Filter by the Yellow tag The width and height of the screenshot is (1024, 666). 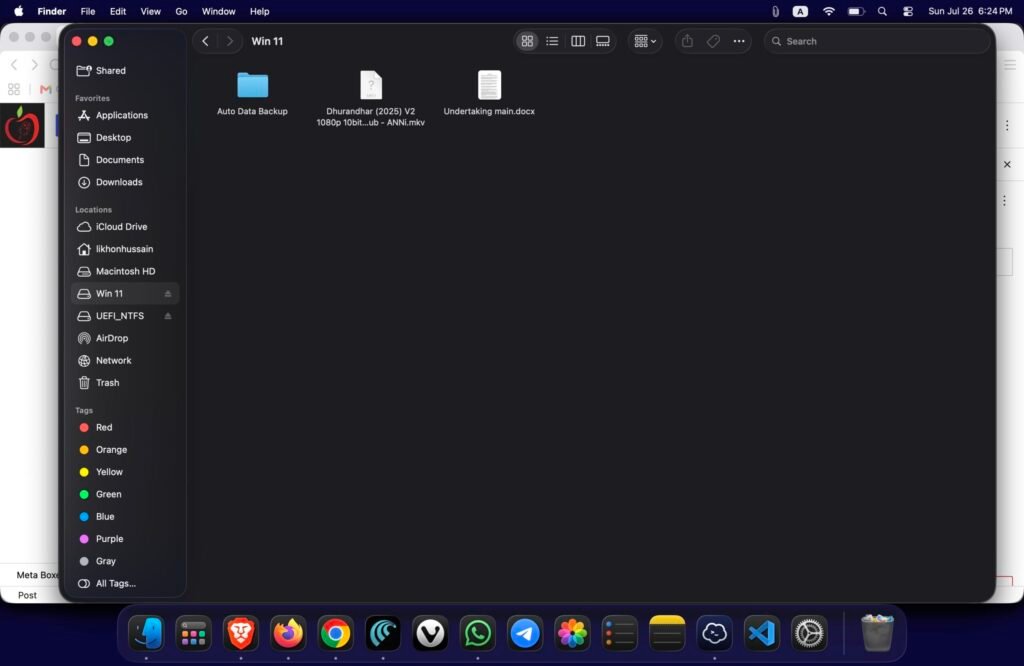(x=125, y=472)
